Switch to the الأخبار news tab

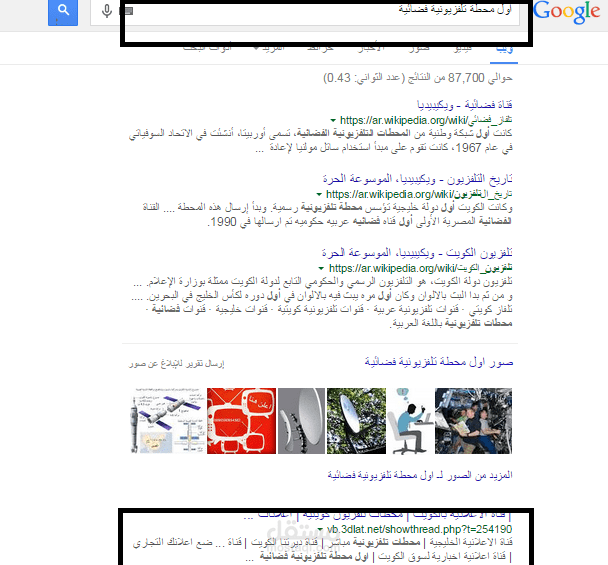coord(371,48)
